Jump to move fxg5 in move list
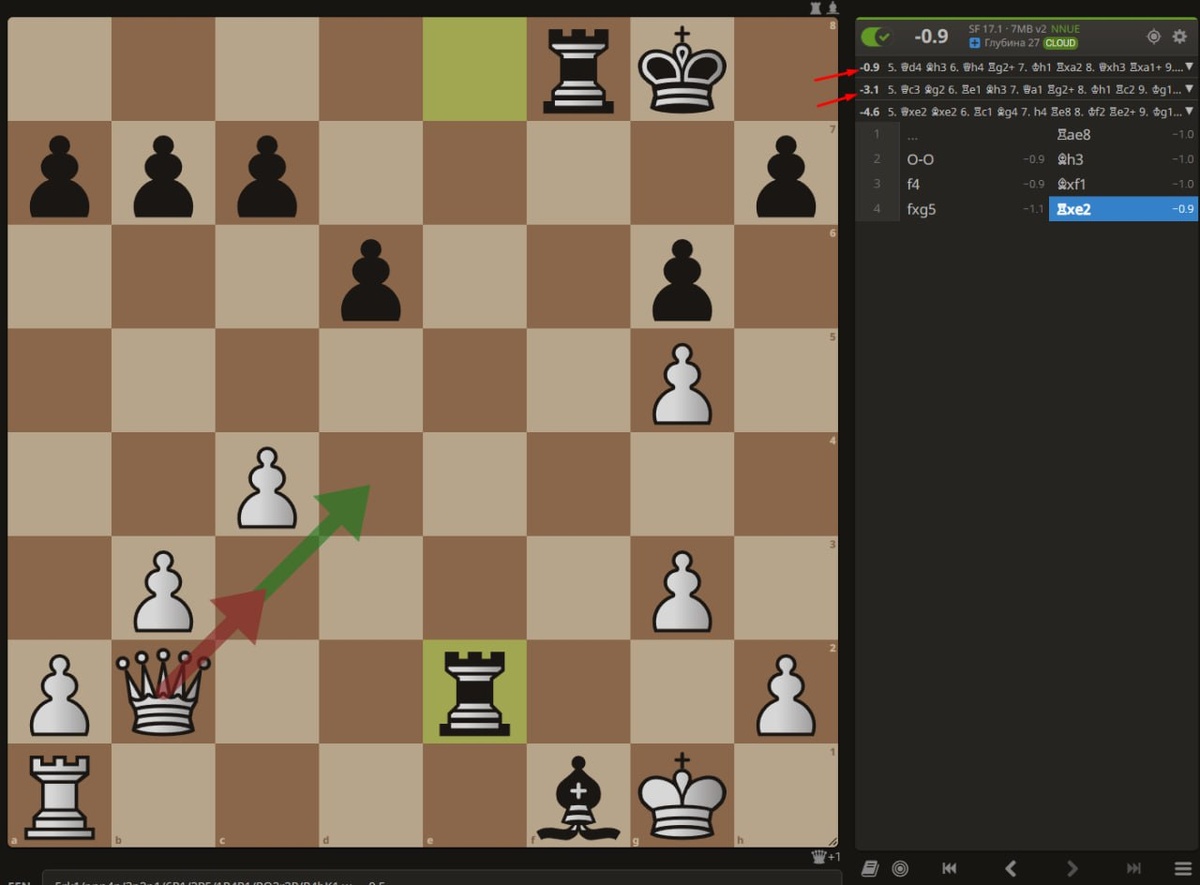 973,209
